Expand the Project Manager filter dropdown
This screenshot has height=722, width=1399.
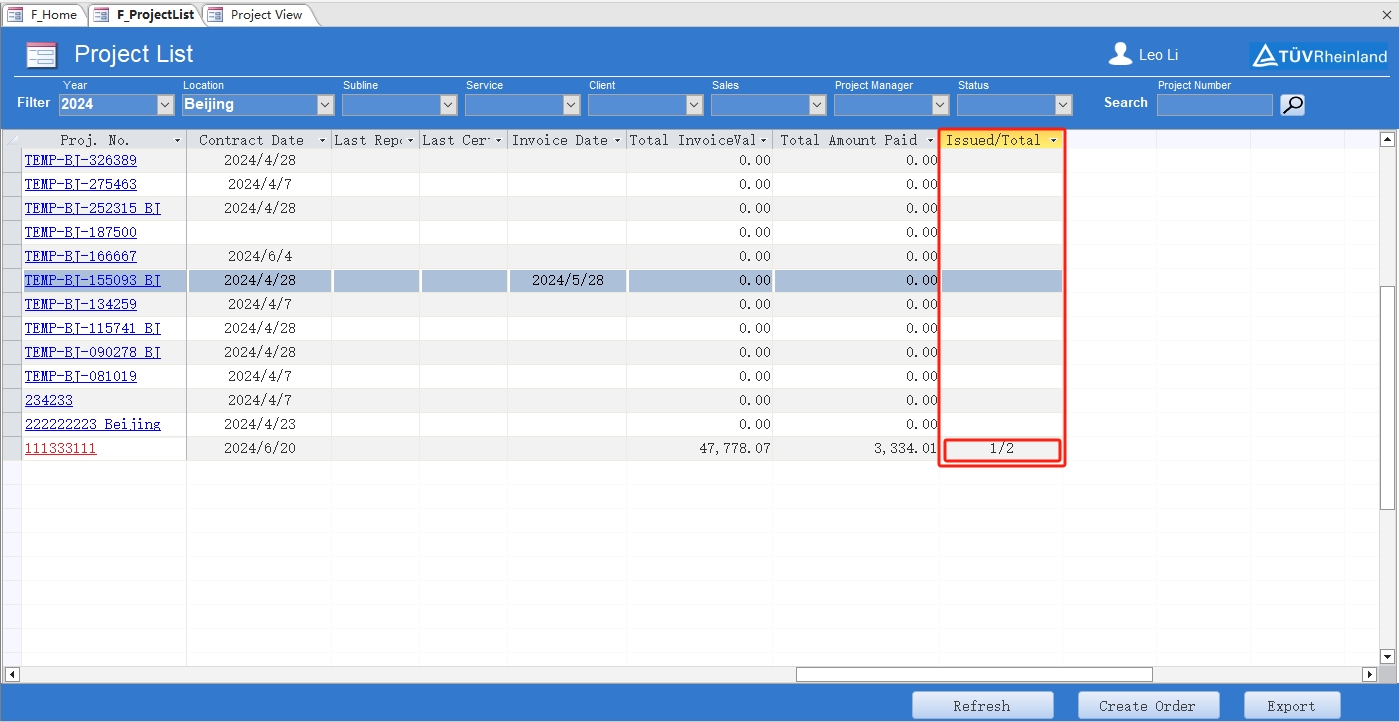(940, 104)
